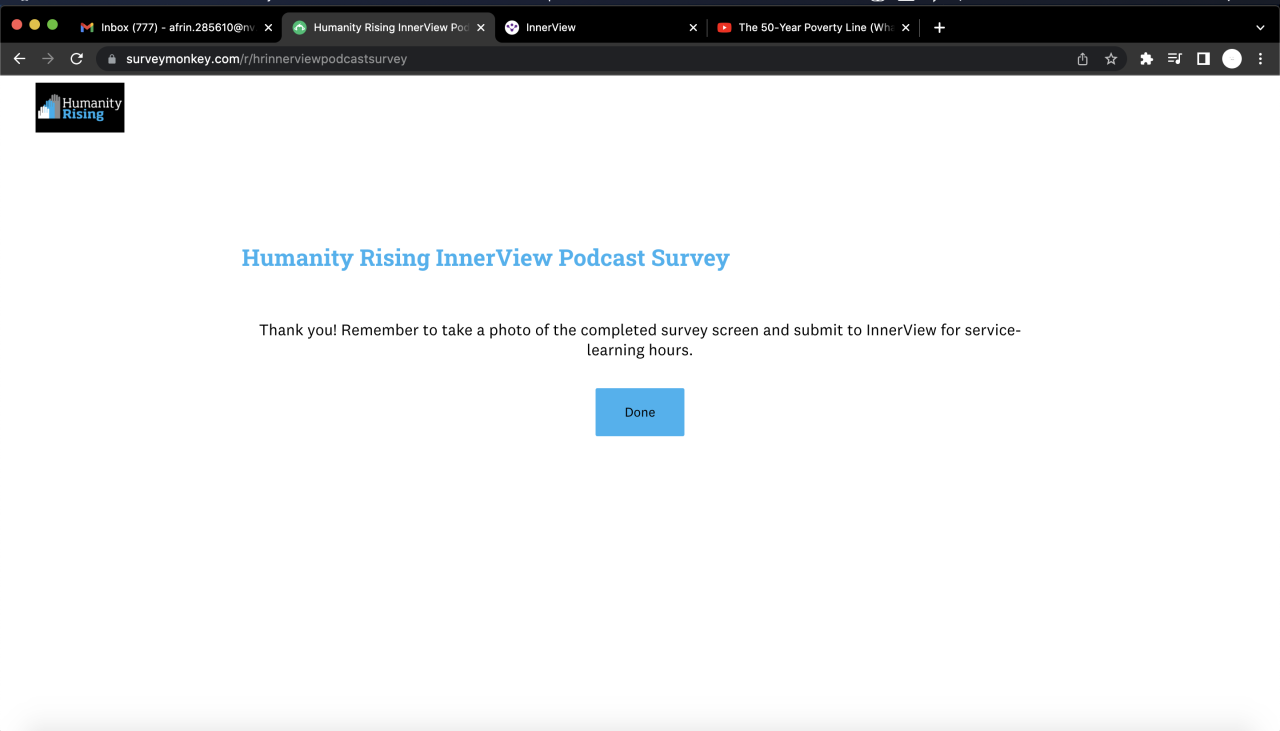Close the YouTube 50-Year Poverty Line tab
The width and height of the screenshot is (1280, 731).
pos(905,28)
